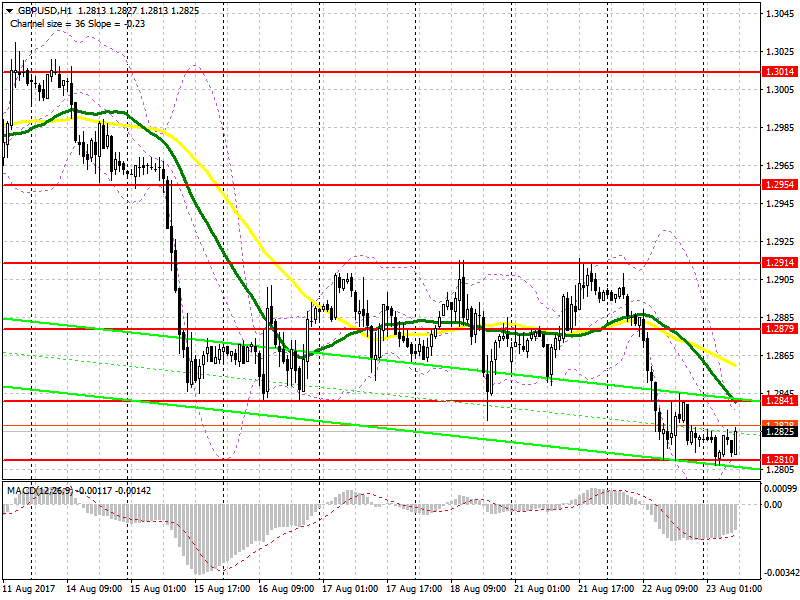Click the 0.00099 MACD scale value
The image size is (800, 600).
click(781, 489)
